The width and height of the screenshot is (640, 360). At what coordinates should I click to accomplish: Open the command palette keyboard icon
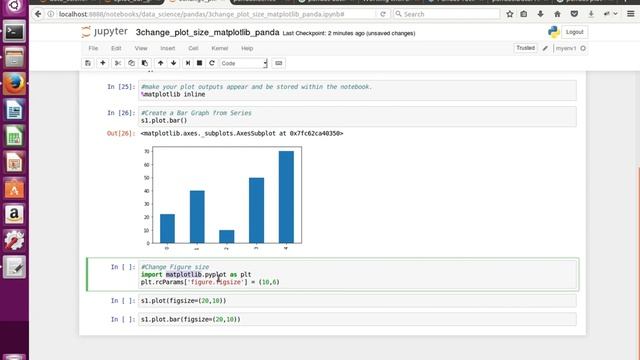pyautogui.click(x=279, y=63)
